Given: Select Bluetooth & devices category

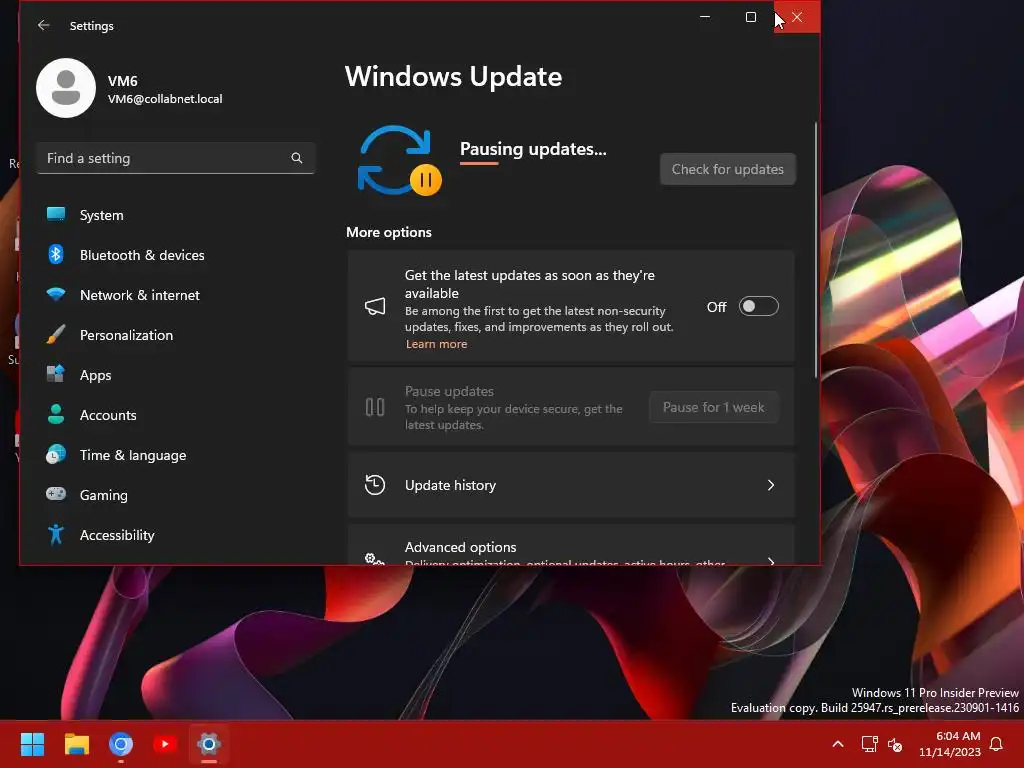Looking at the screenshot, I should pyautogui.click(x=175, y=255).
